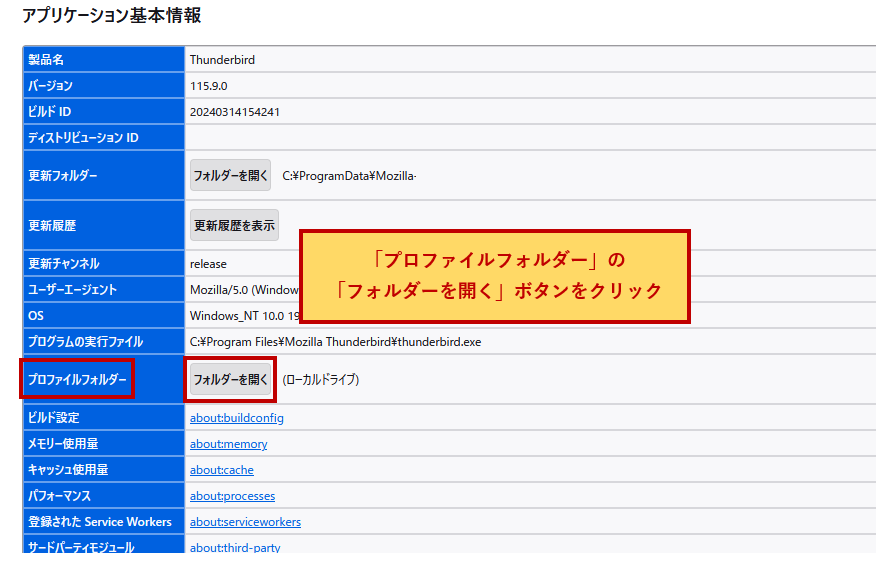Click the OS row header
Screen dimensions: 889x565
(x=104, y=316)
